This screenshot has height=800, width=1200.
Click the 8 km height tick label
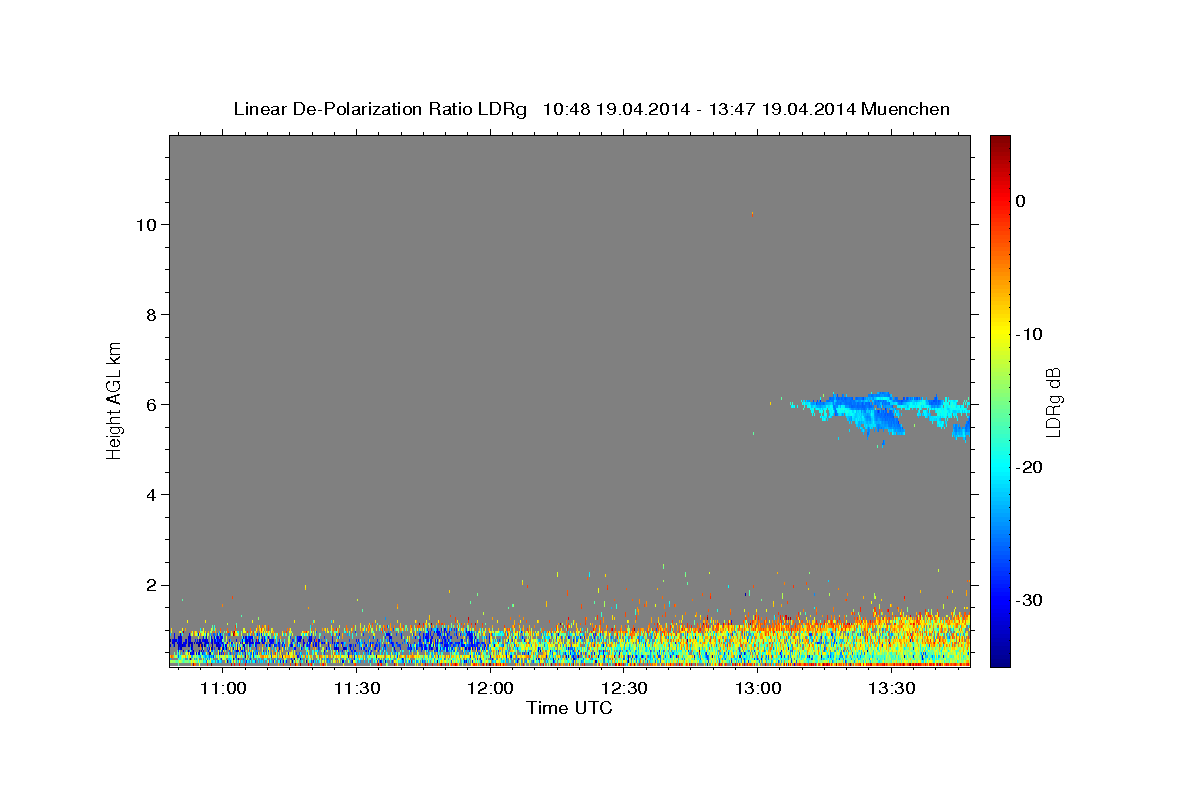point(152,314)
